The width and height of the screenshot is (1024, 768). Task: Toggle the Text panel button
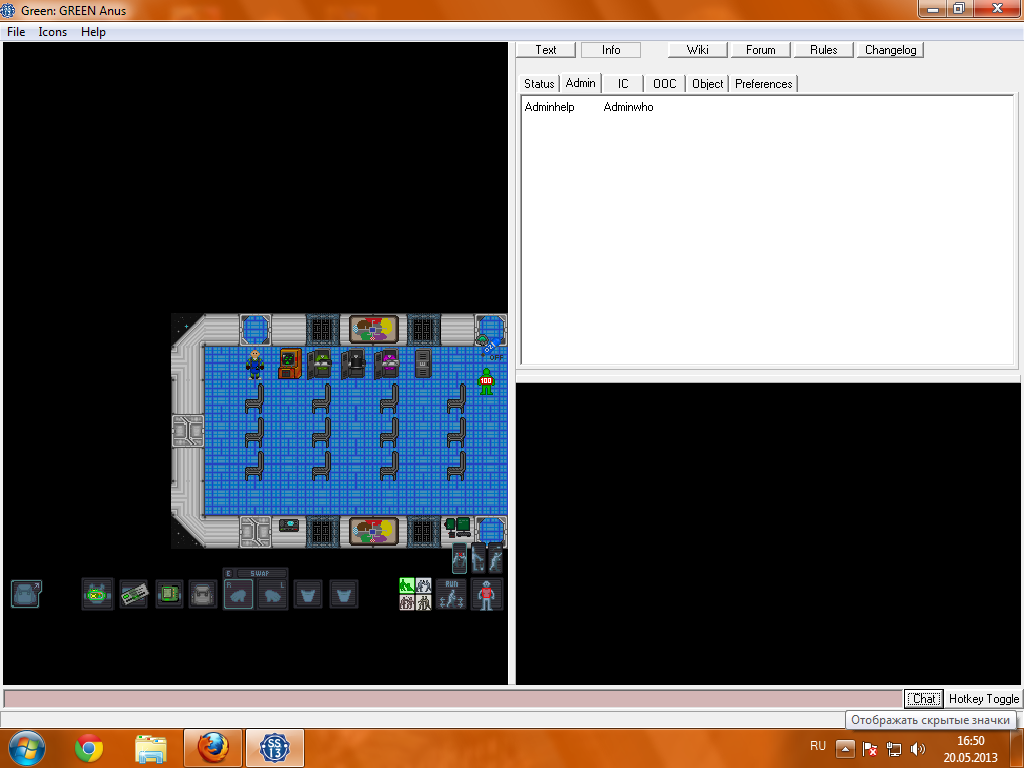tap(546, 50)
